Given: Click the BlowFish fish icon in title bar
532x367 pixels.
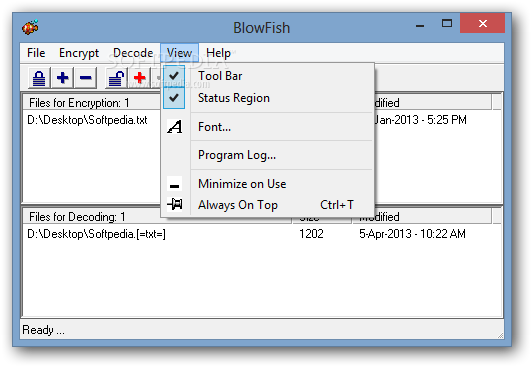Looking at the screenshot, I should 30,27.
